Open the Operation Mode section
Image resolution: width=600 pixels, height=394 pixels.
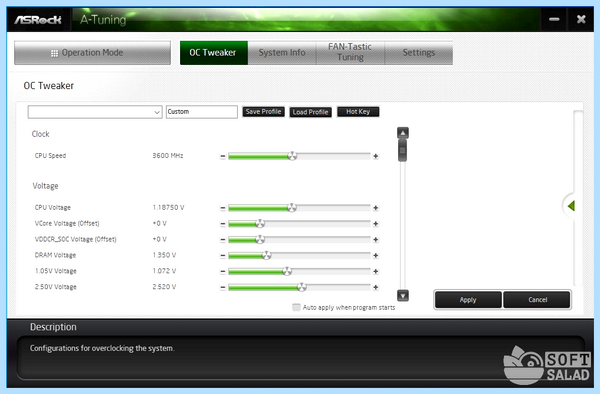(x=93, y=53)
